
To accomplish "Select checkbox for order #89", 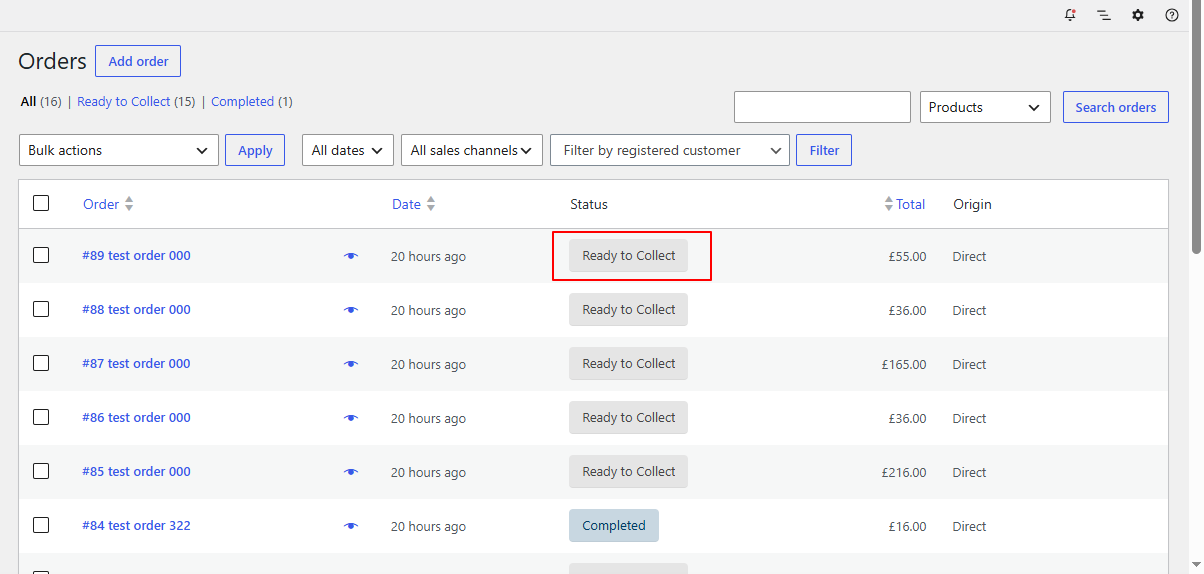I will 41,255.
